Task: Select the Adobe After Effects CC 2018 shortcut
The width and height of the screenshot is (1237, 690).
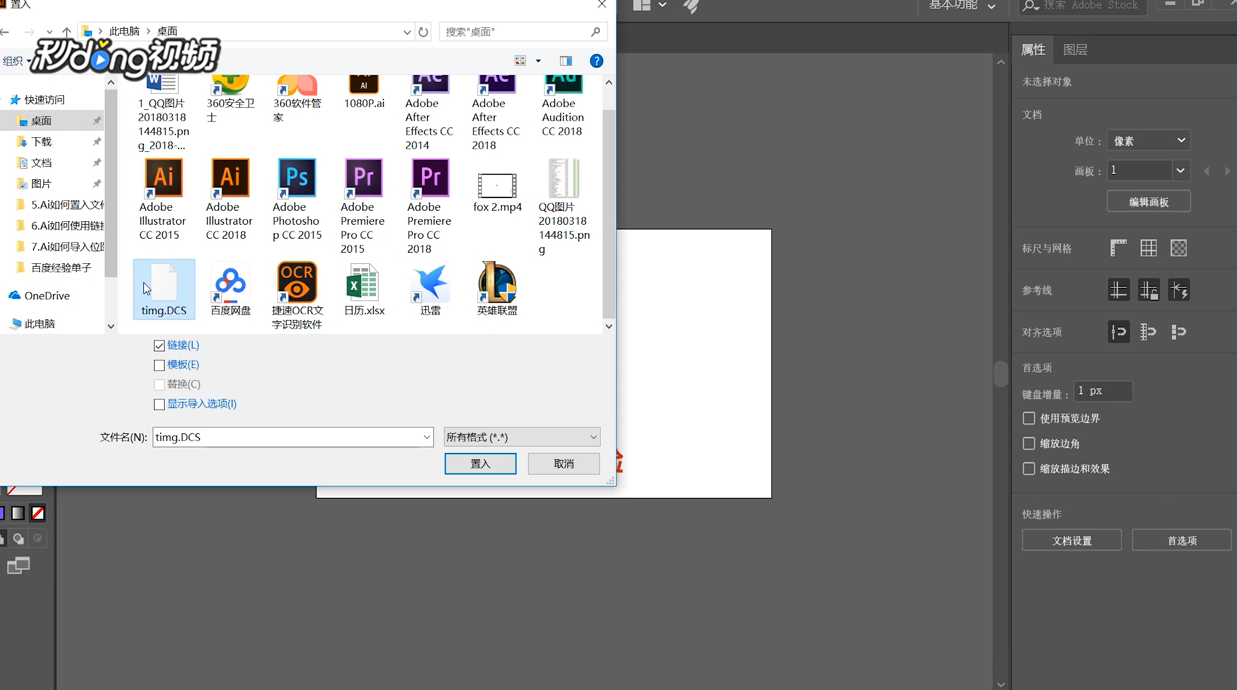Action: (x=496, y=112)
